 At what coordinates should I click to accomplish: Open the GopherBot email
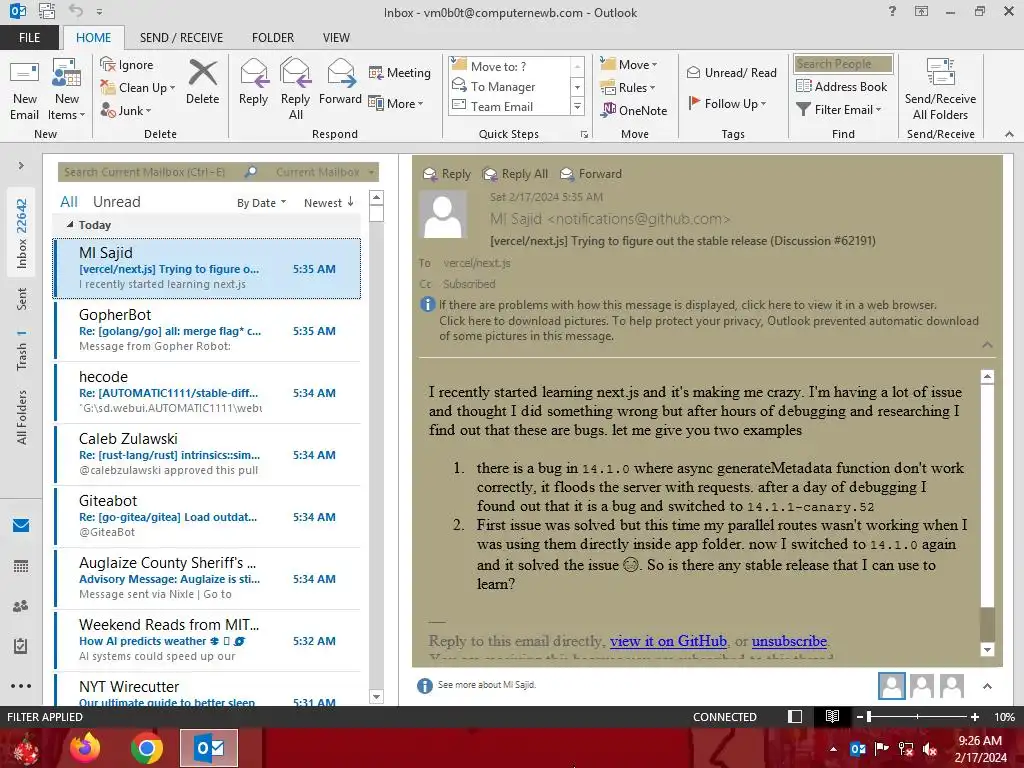(x=207, y=330)
